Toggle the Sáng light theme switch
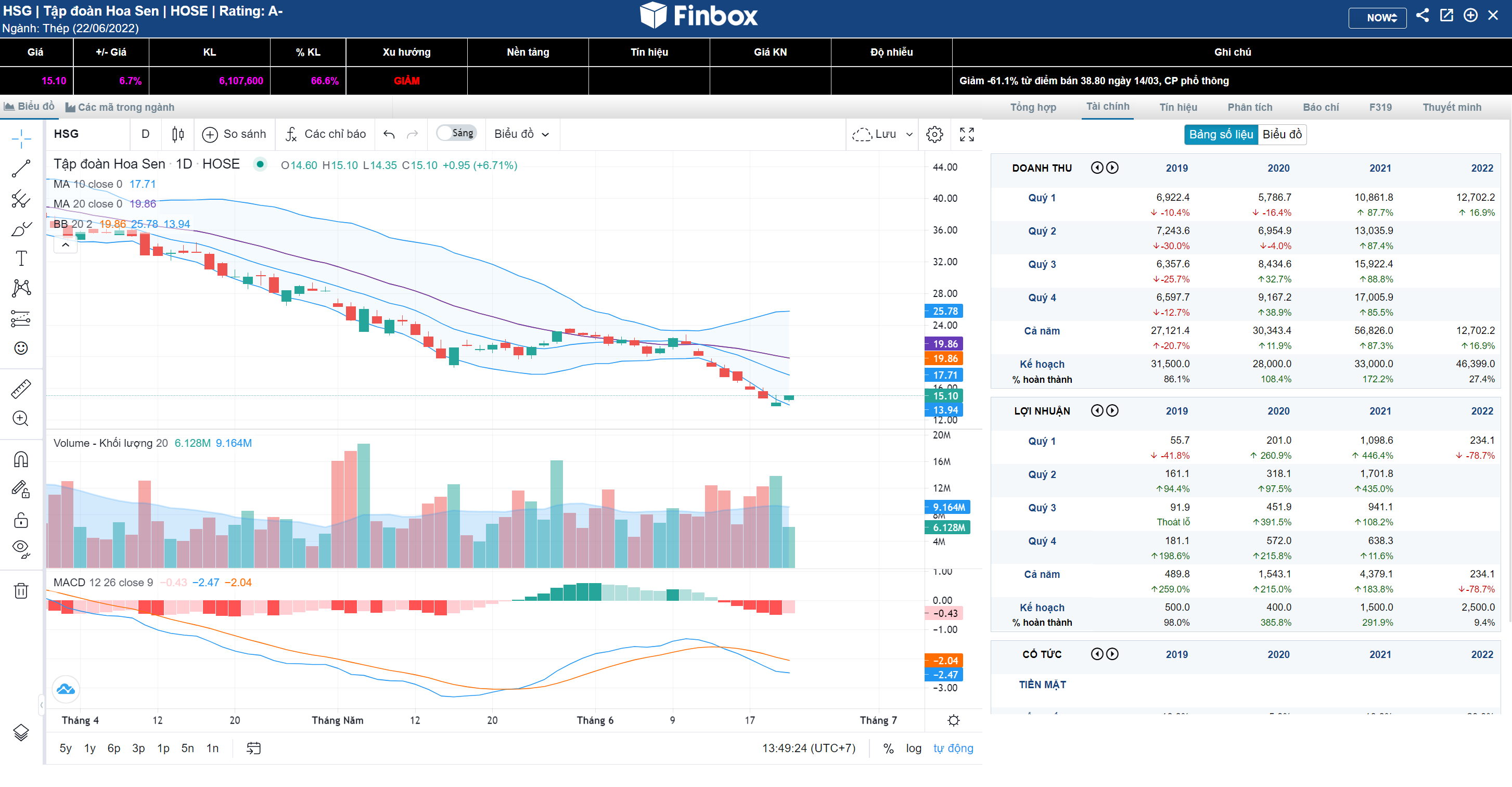Image resolution: width=1512 pixels, height=787 pixels. click(x=456, y=133)
